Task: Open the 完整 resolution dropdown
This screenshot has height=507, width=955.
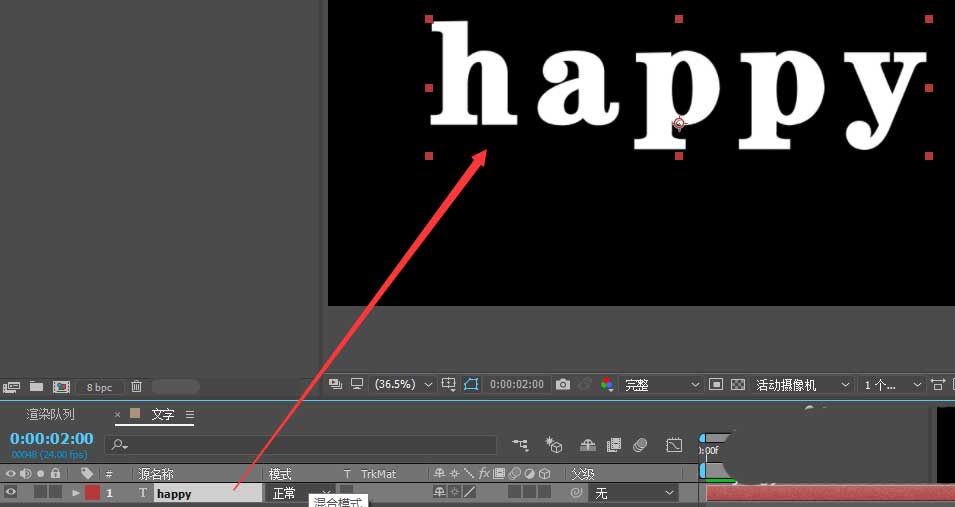Action: coord(663,384)
